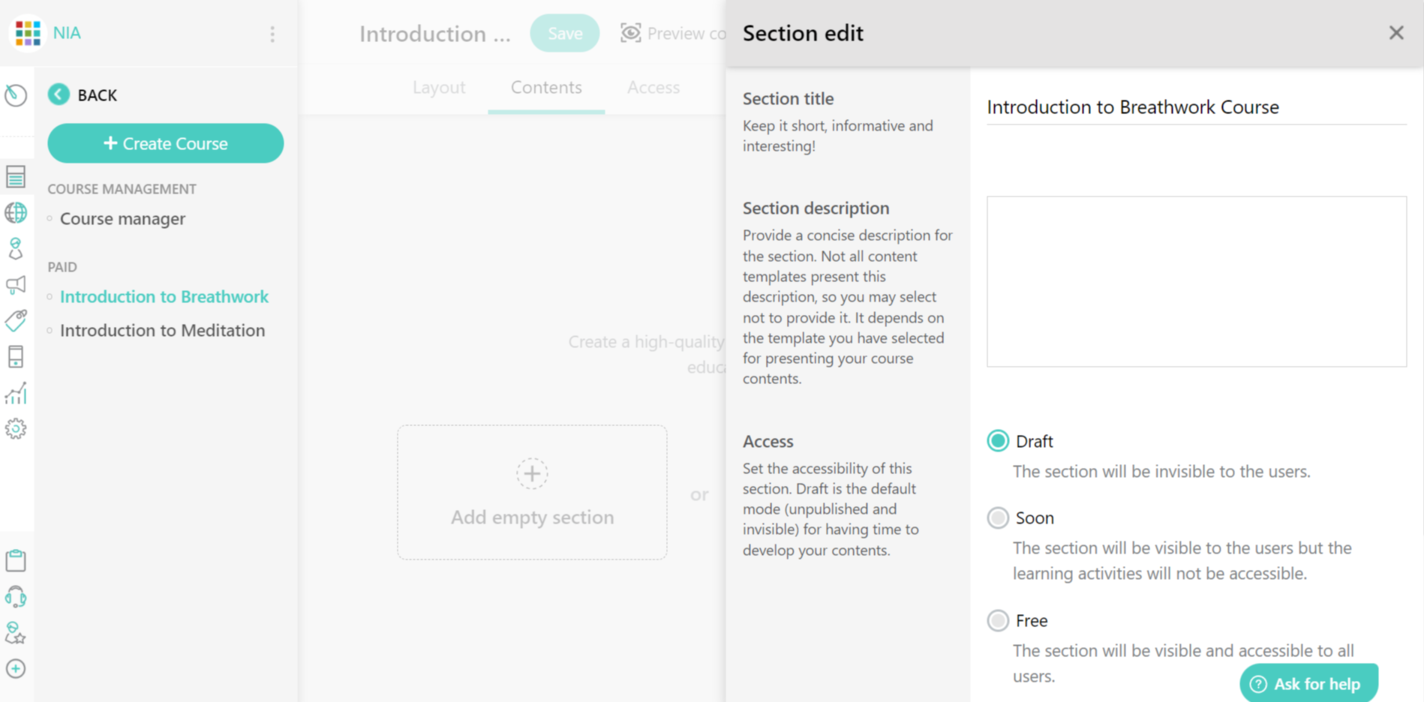Select the Draft access radio button
The image size is (1424, 702).
pyautogui.click(x=998, y=441)
